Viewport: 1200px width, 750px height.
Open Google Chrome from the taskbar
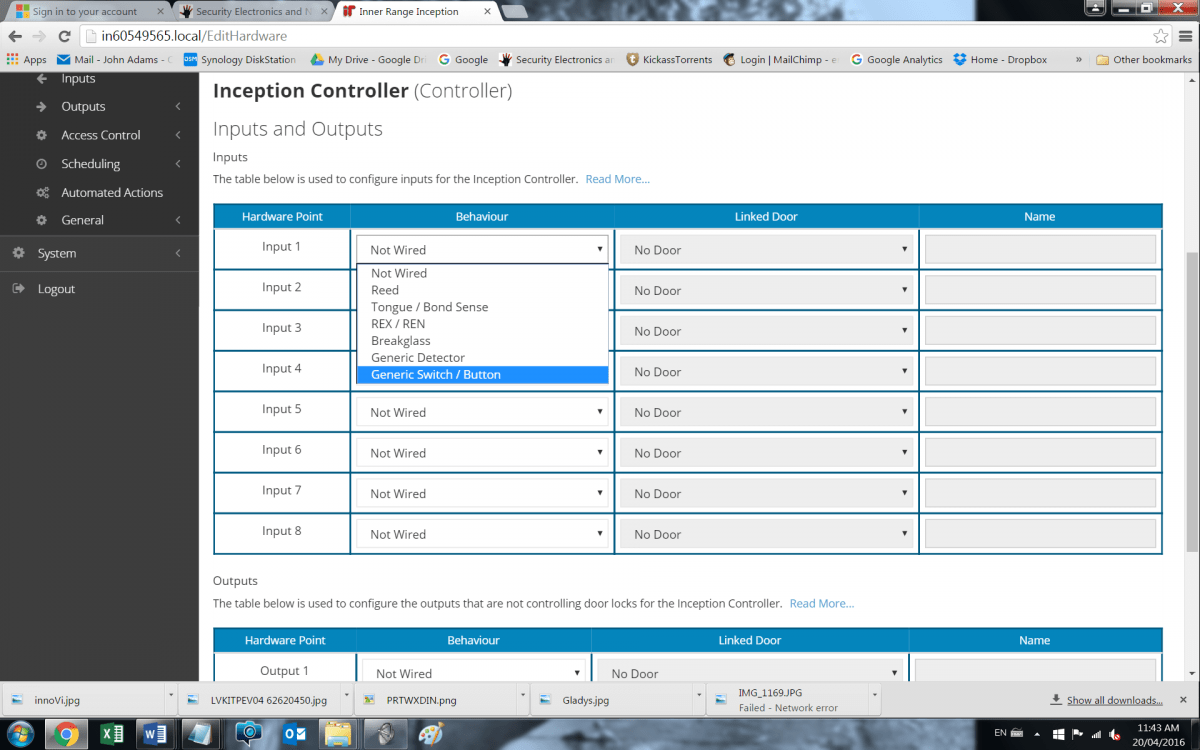(x=67, y=734)
